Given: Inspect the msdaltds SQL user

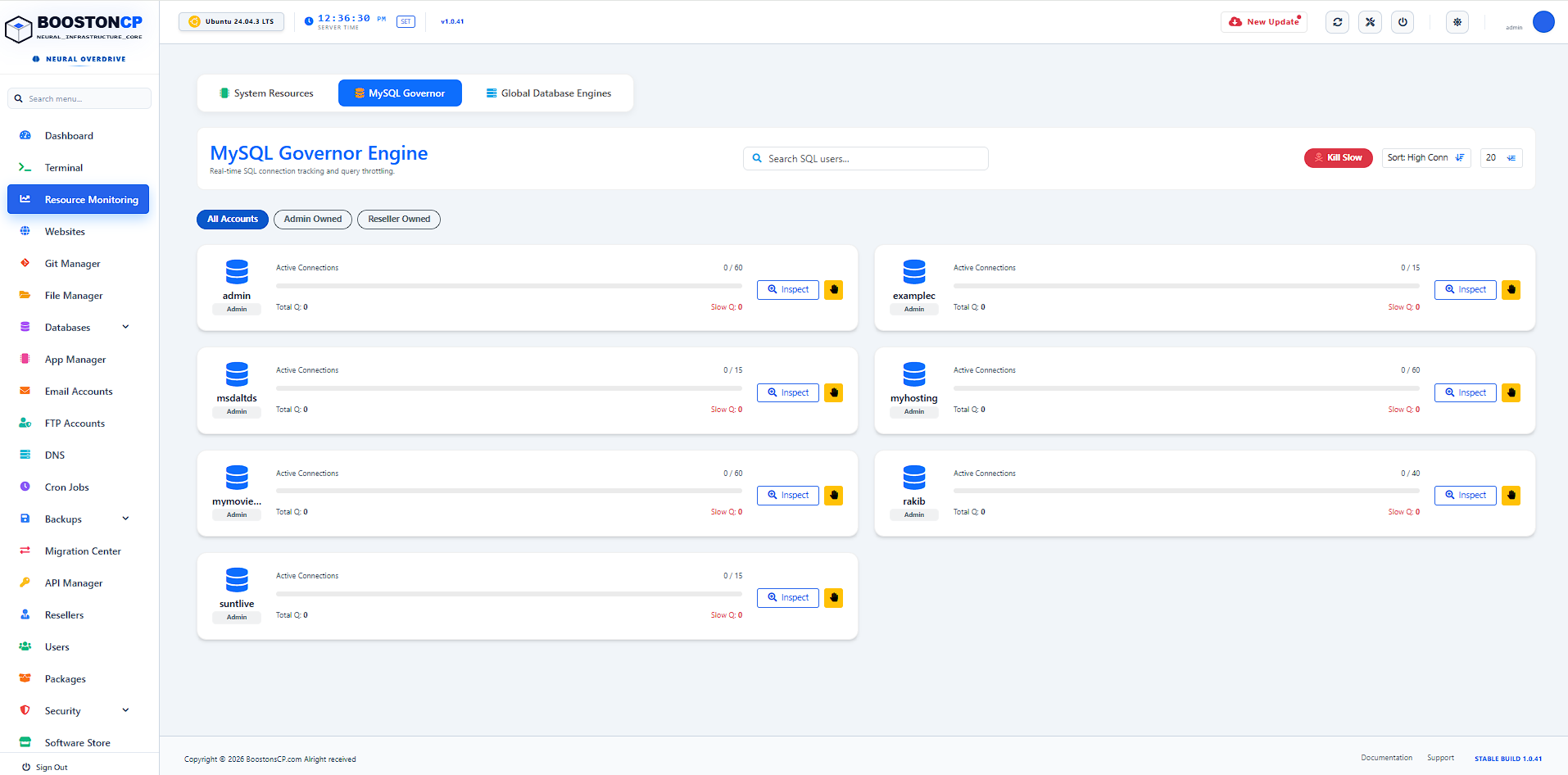Looking at the screenshot, I should click(788, 392).
